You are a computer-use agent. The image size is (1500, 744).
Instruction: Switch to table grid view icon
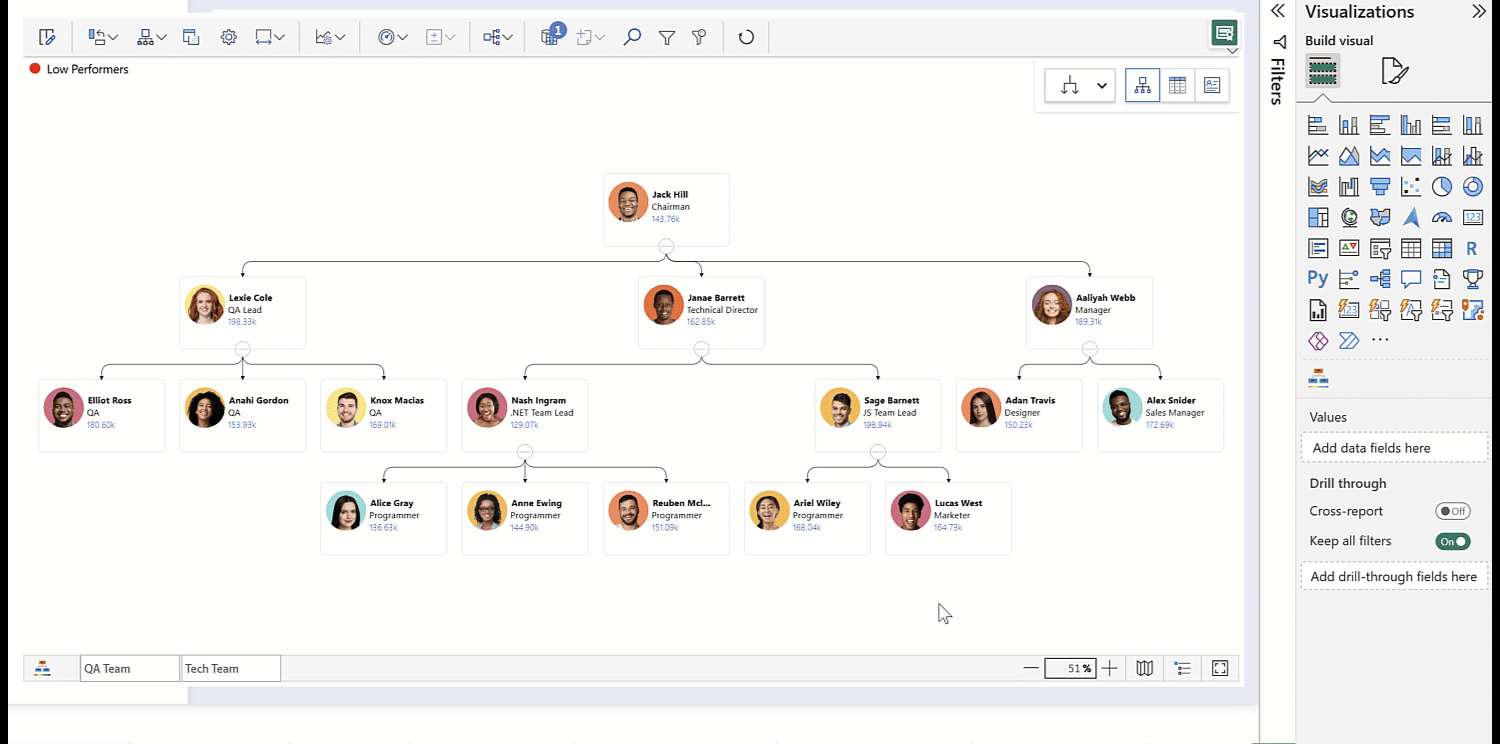tap(1177, 86)
